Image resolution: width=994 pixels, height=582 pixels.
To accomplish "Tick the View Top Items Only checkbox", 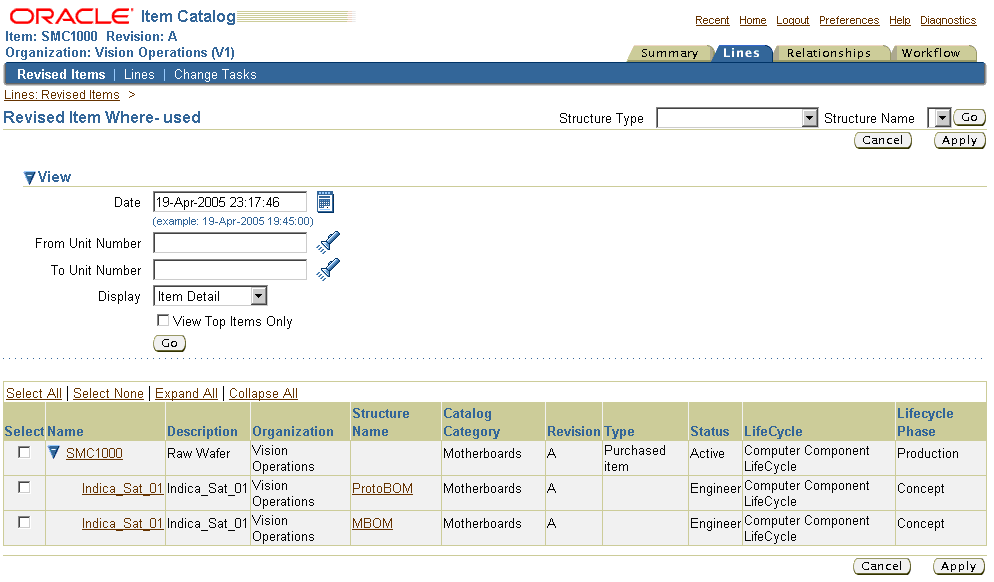I will (x=163, y=320).
